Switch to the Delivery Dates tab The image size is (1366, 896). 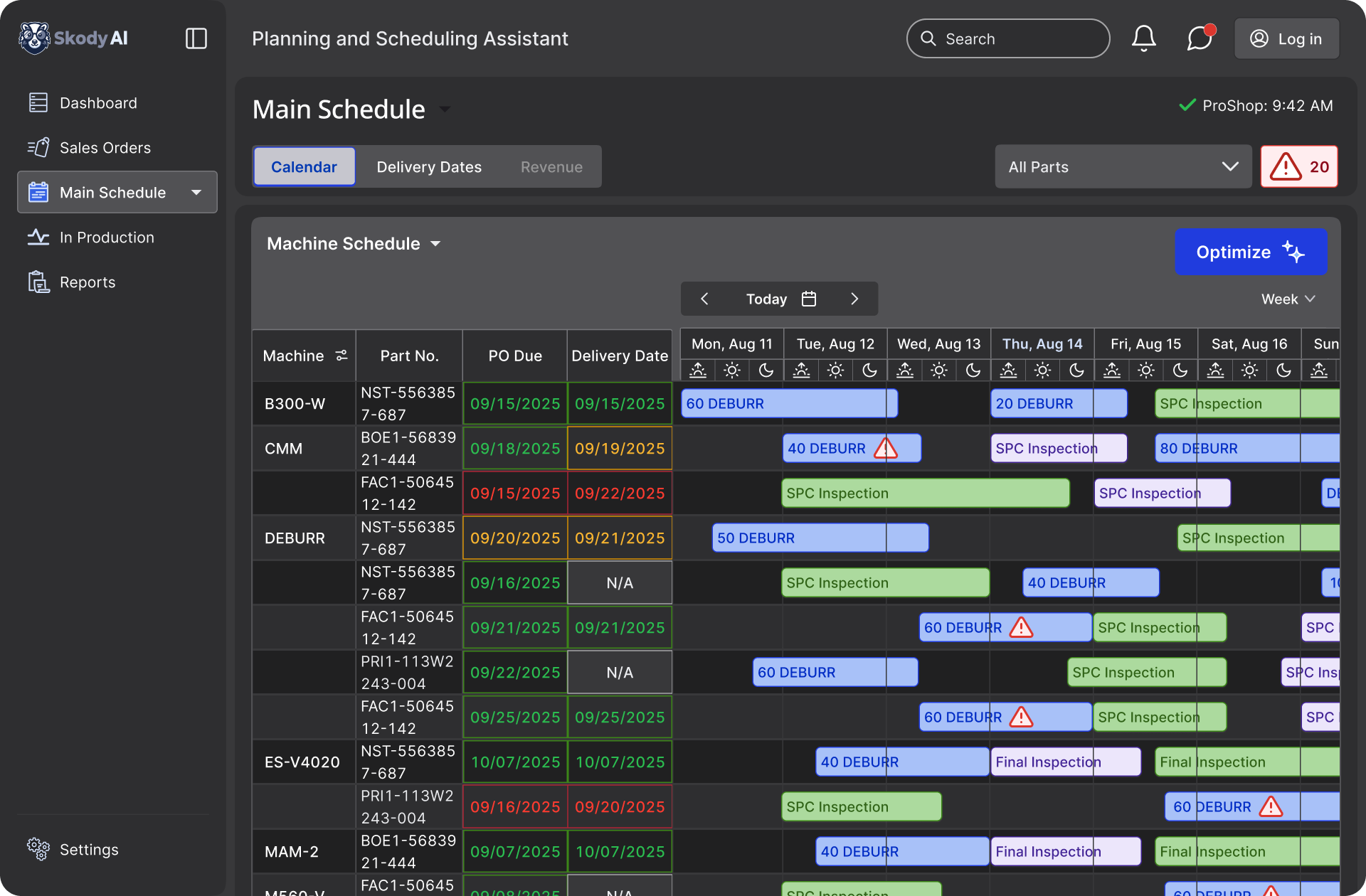(x=429, y=166)
